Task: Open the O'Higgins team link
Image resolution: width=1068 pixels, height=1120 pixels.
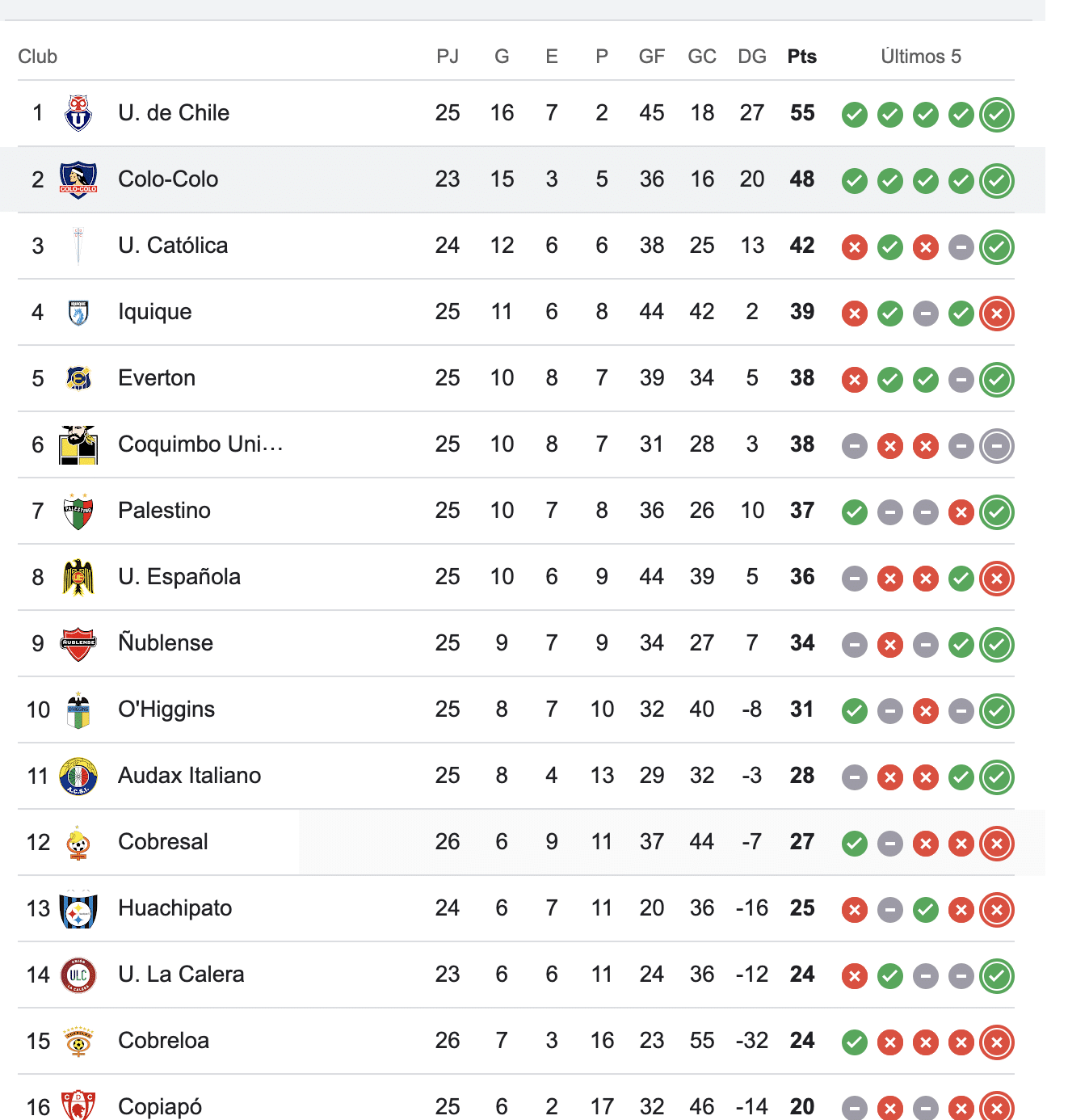Action: (x=166, y=709)
